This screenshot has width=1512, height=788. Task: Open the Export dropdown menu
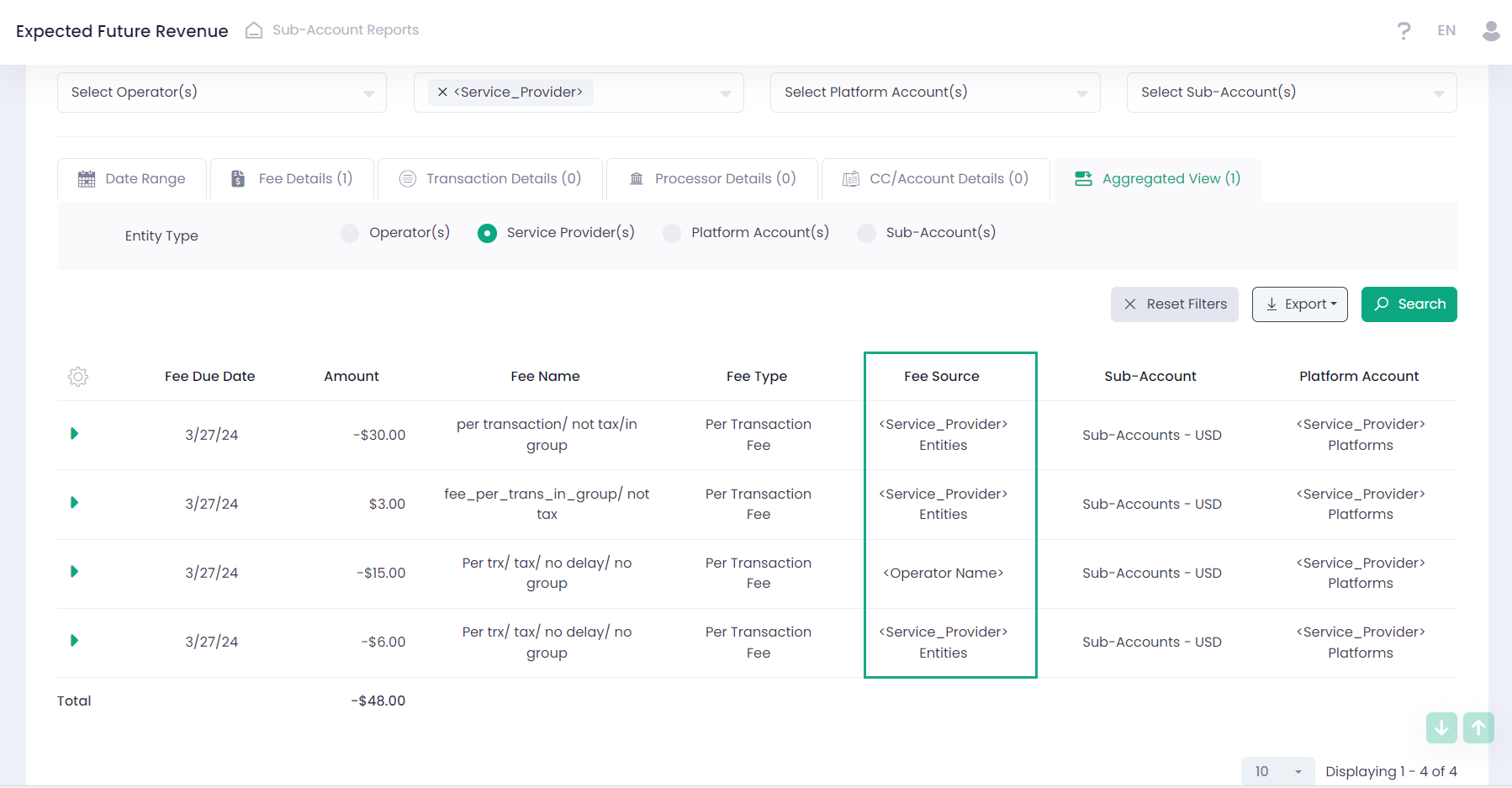(x=1299, y=304)
